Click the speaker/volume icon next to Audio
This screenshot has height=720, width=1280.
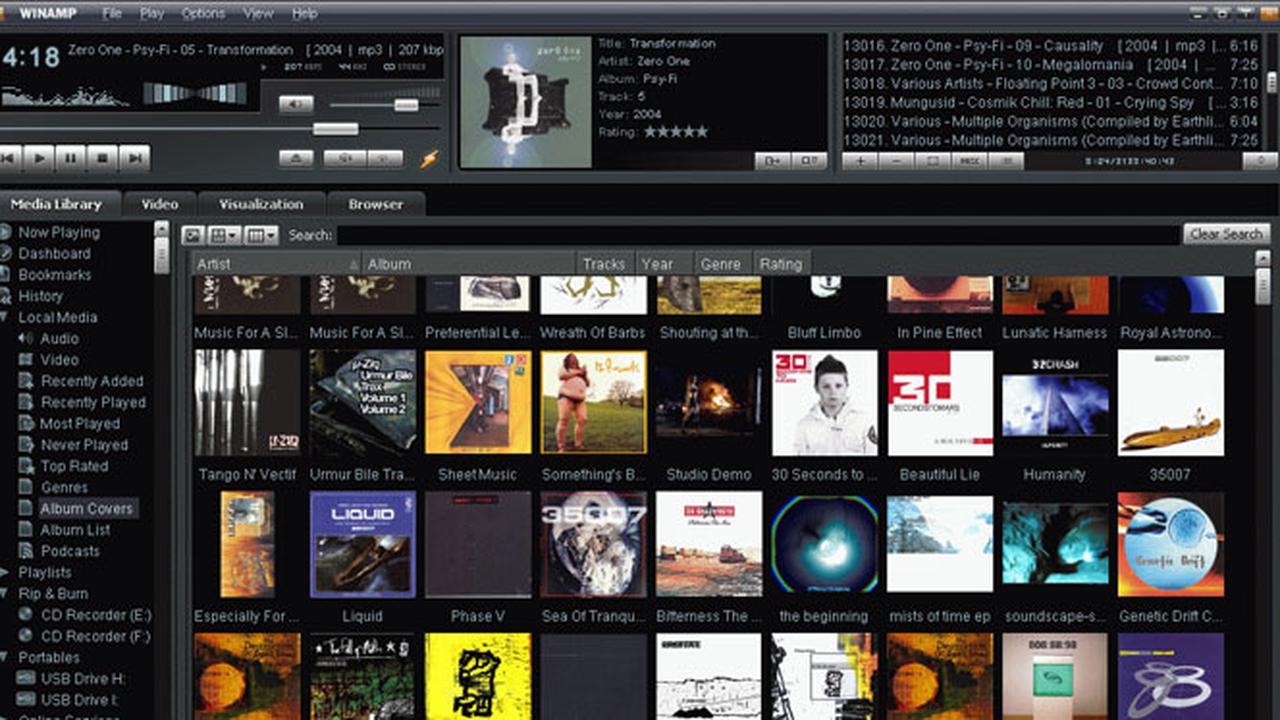pos(24,338)
